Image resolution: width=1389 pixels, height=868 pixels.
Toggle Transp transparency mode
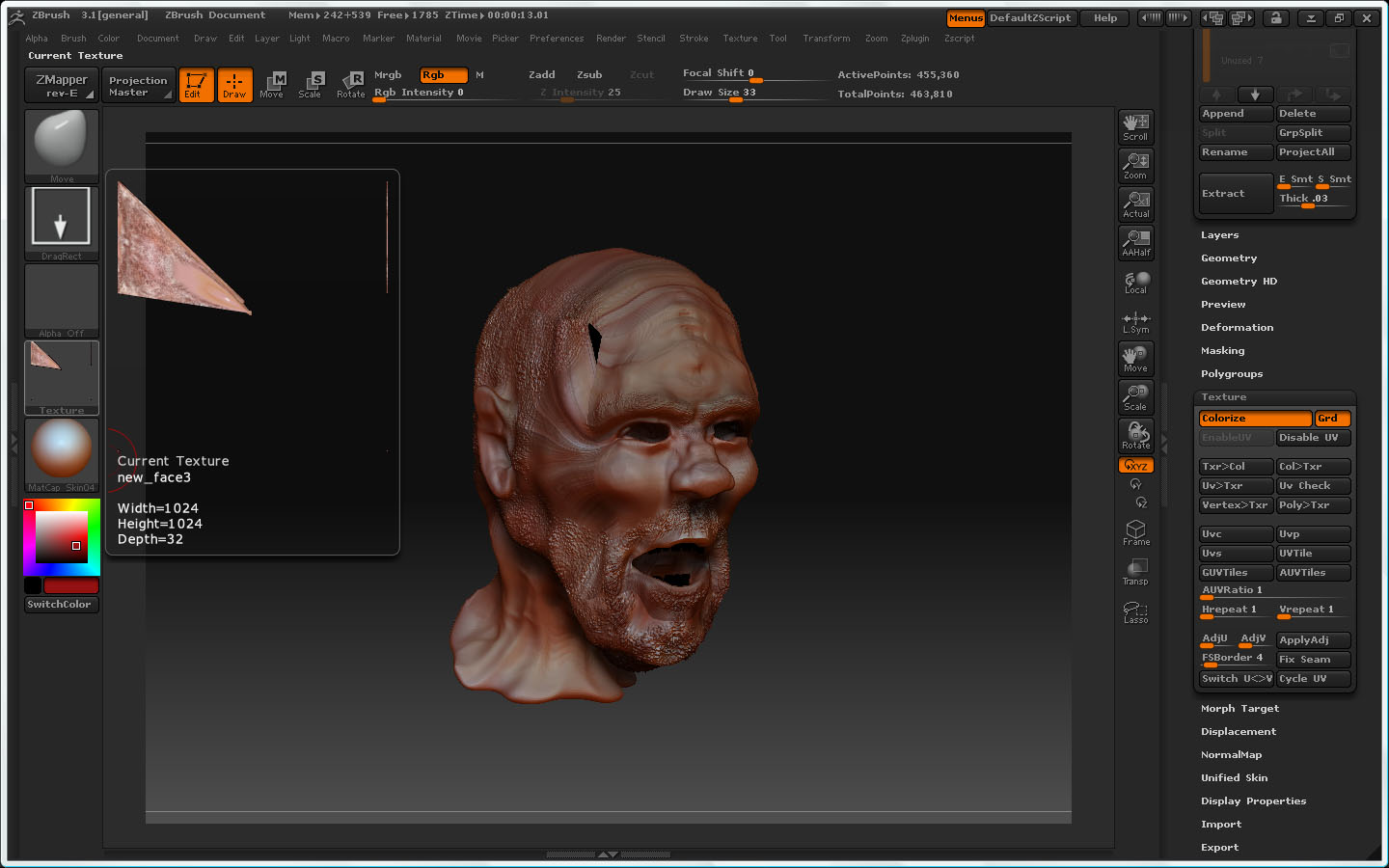click(x=1136, y=572)
